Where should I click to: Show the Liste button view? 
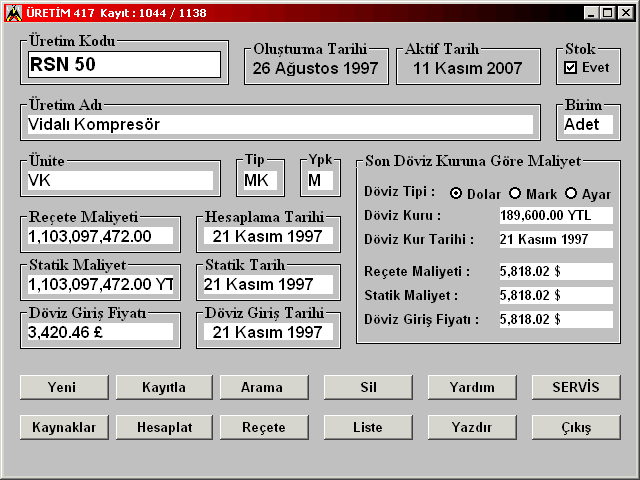coord(367,427)
